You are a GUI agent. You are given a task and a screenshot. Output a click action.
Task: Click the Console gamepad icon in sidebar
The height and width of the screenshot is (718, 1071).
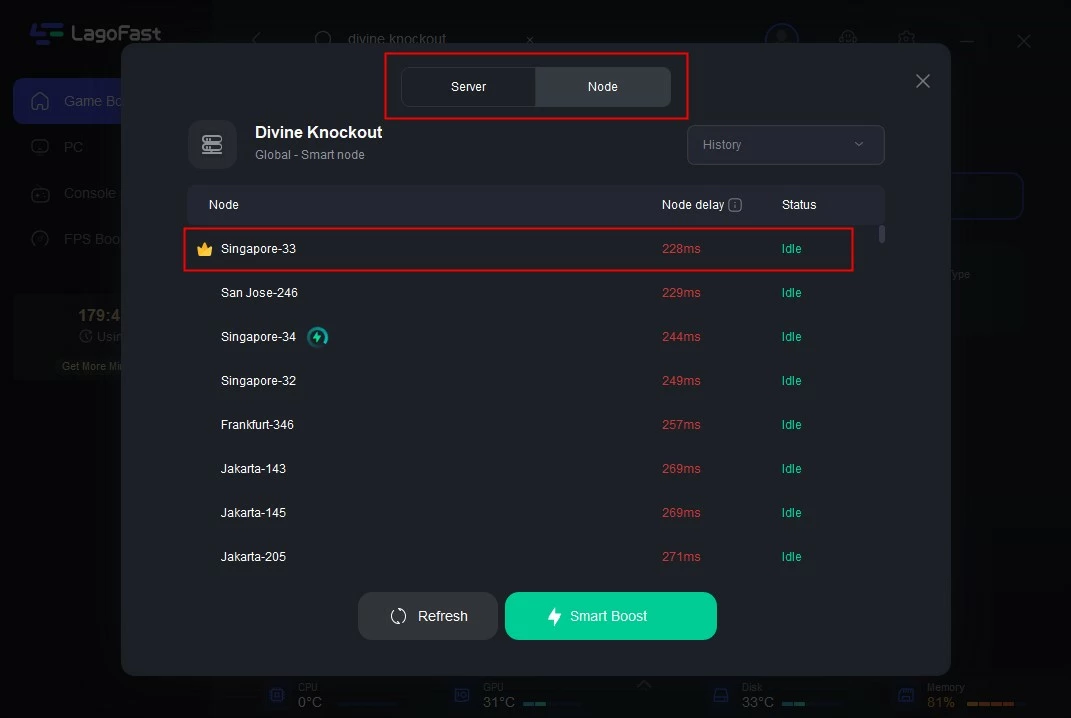[x=40, y=194]
